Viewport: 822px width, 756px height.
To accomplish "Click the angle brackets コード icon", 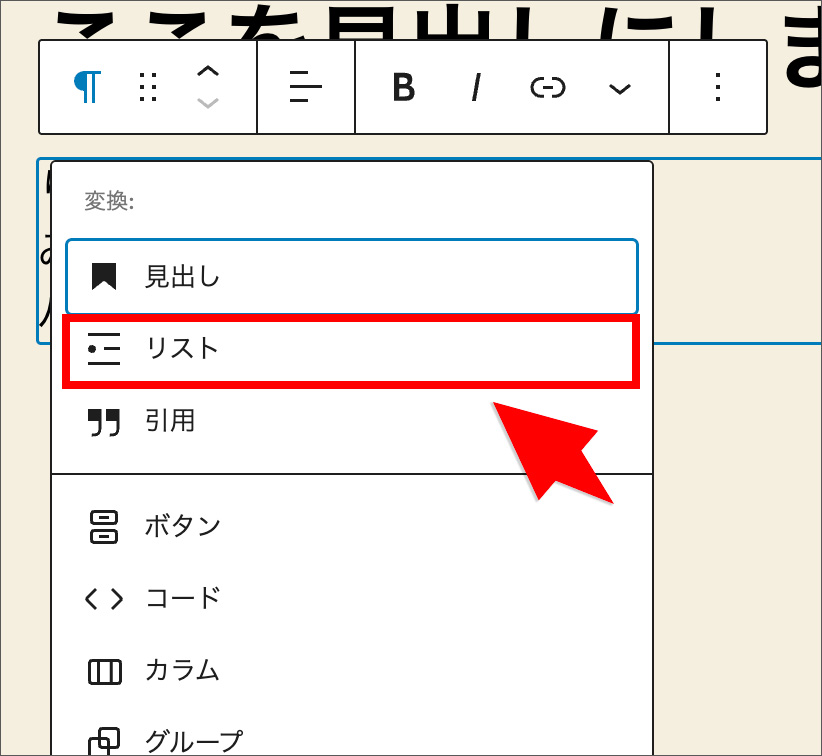I will click(x=104, y=599).
